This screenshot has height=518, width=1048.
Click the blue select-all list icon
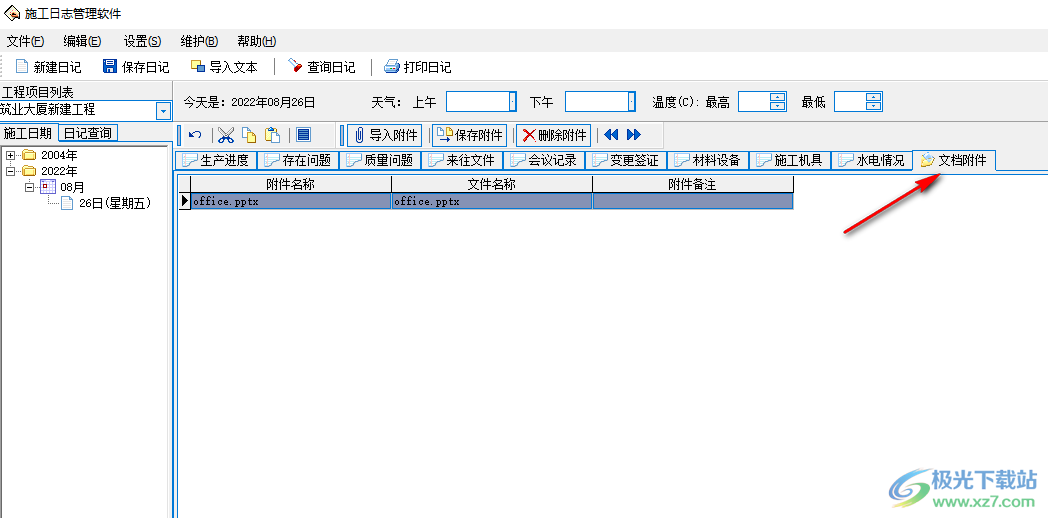tap(303, 135)
